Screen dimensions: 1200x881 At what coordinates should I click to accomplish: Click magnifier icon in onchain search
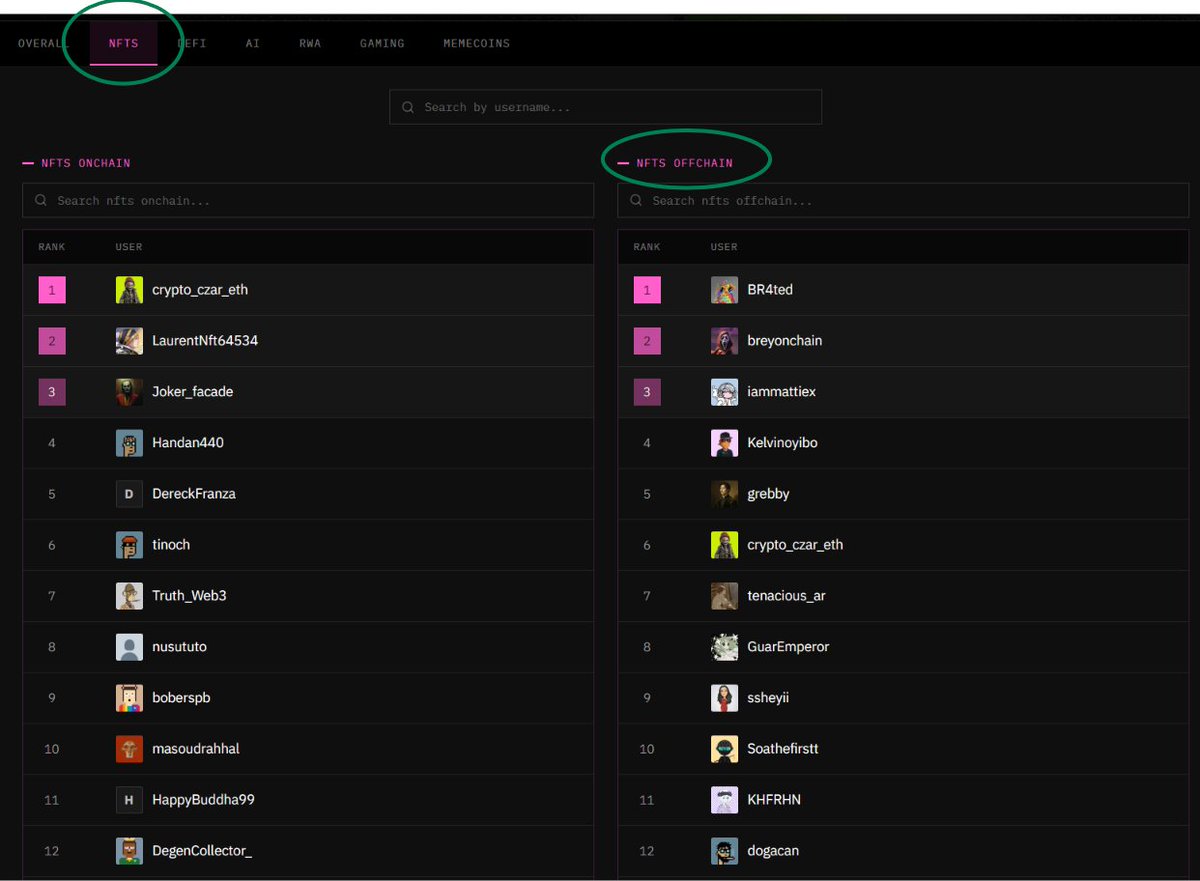(x=41, y=200)
